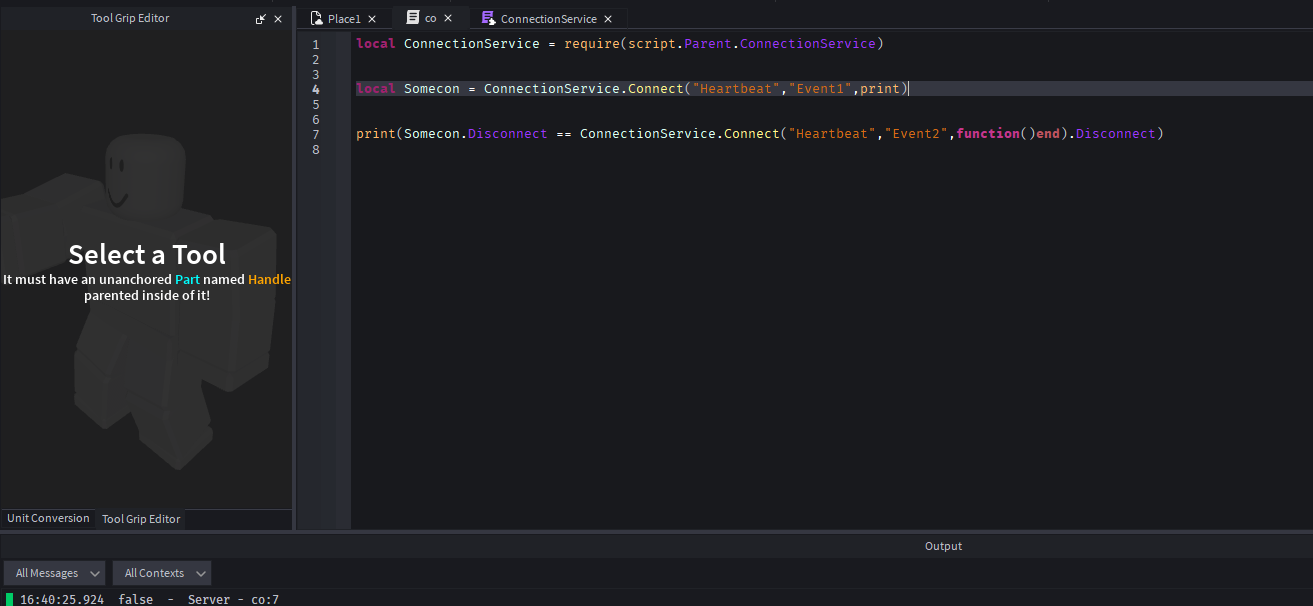Click the 'Select a Tool' heading
Screen dimensions: 1313x606
147,254
